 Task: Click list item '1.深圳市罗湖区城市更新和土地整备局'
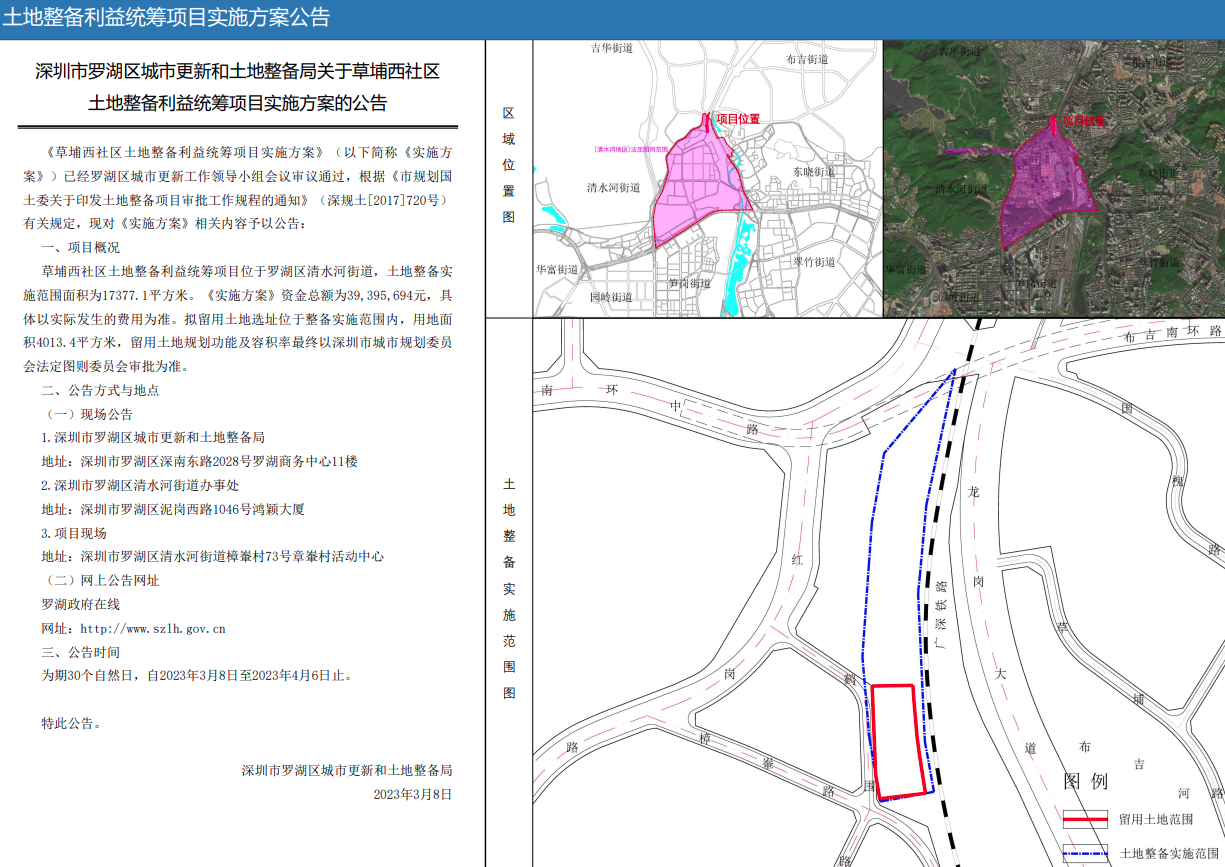[x=152, y=438]
